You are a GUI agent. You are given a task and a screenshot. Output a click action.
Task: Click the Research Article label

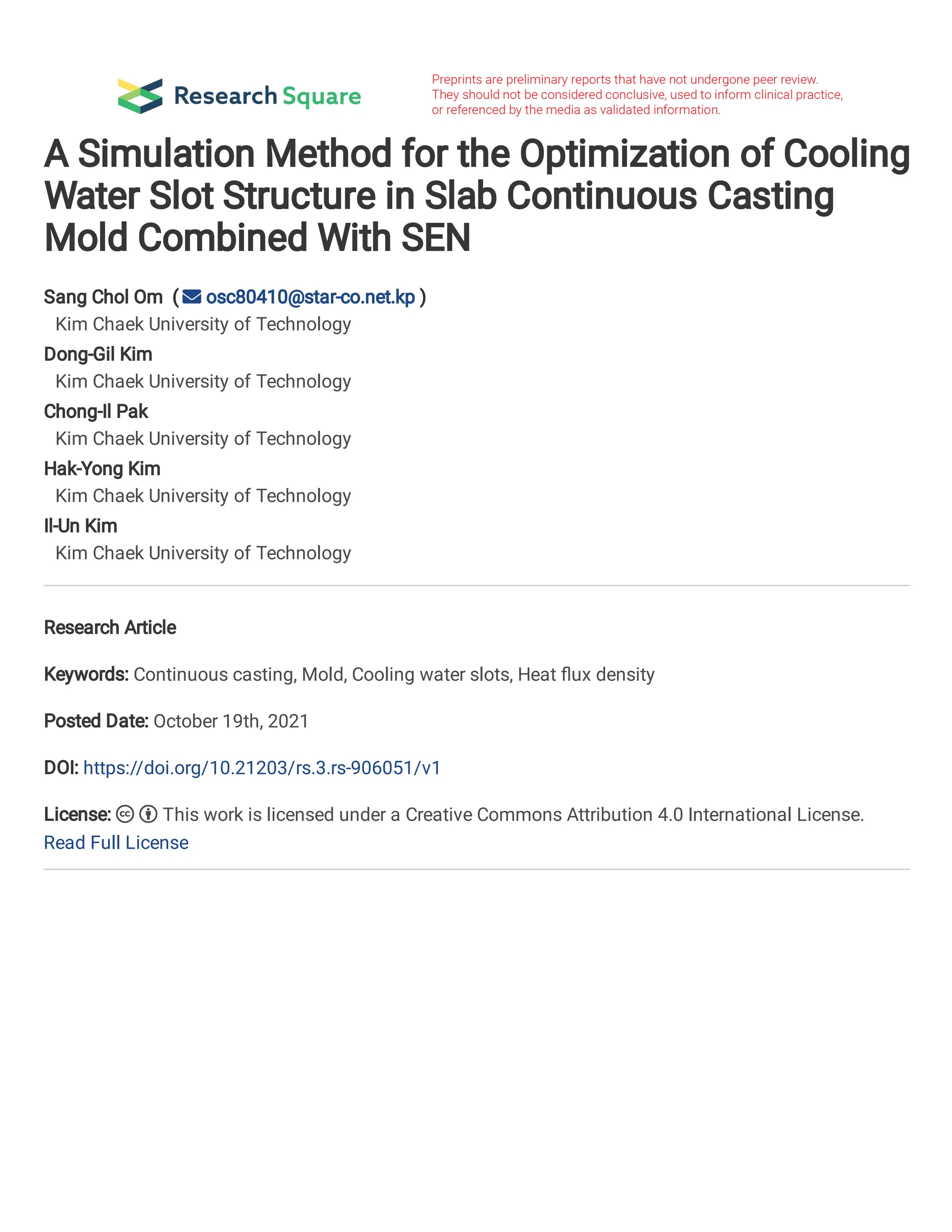pos(110,627)
